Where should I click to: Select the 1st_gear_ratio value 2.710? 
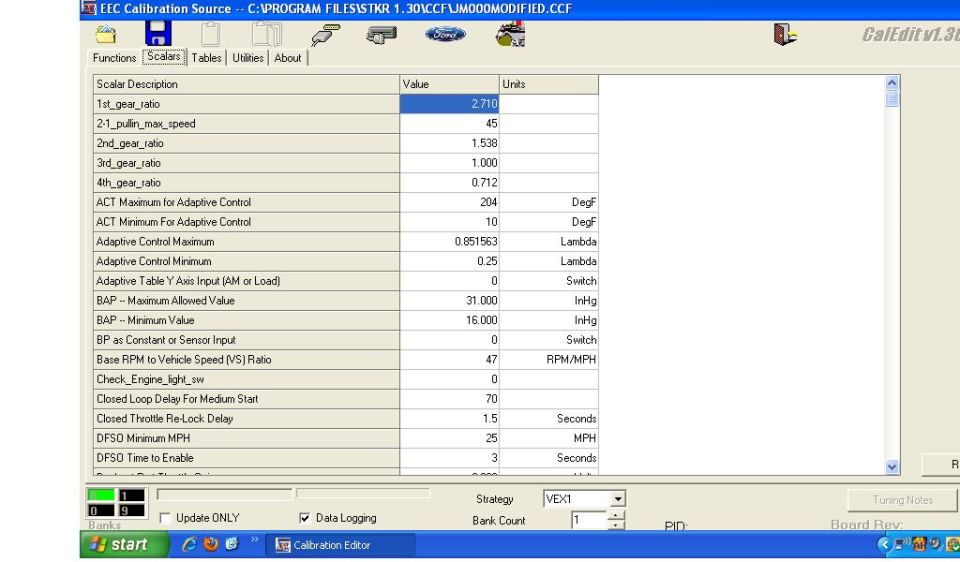pyautogui.click(x=449, y=104)
